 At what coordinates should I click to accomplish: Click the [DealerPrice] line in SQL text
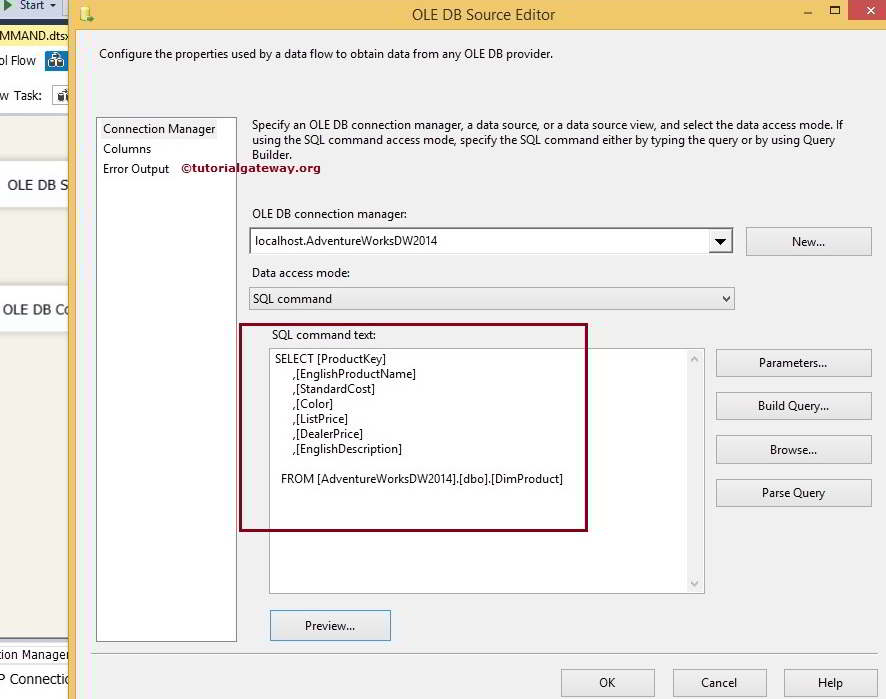click(x=328, y=434)
